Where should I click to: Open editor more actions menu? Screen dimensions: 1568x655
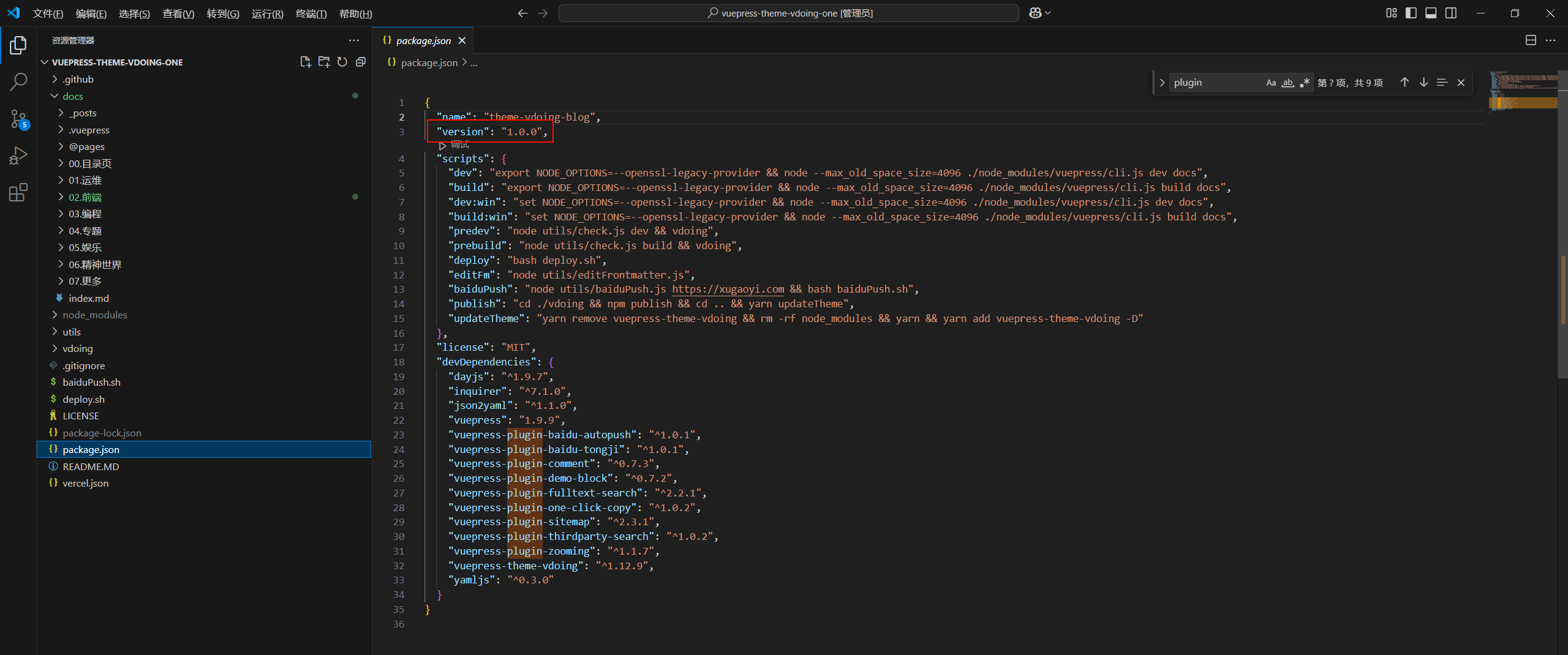1550,40
